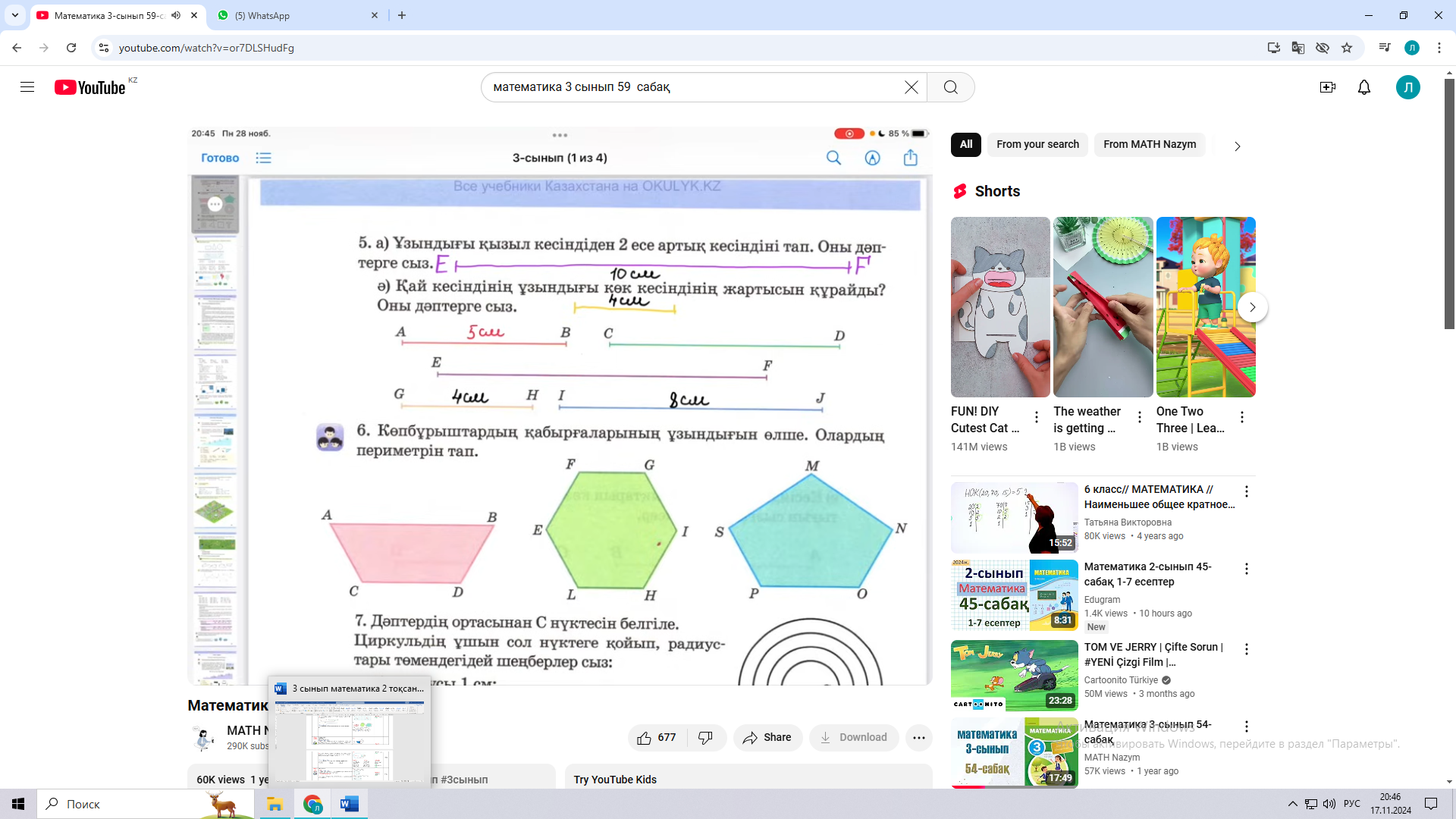Select the 'From your search' chip

click(x=1037, y=144)
